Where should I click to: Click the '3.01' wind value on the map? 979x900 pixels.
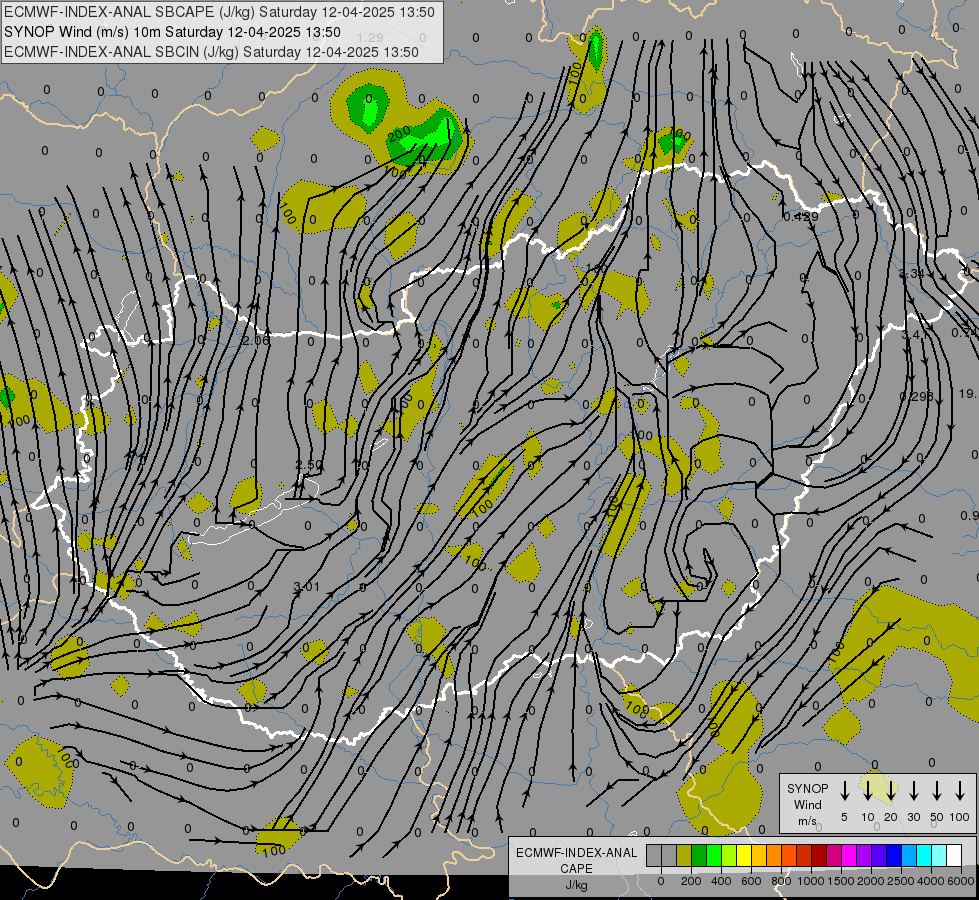tap(306, 586)
